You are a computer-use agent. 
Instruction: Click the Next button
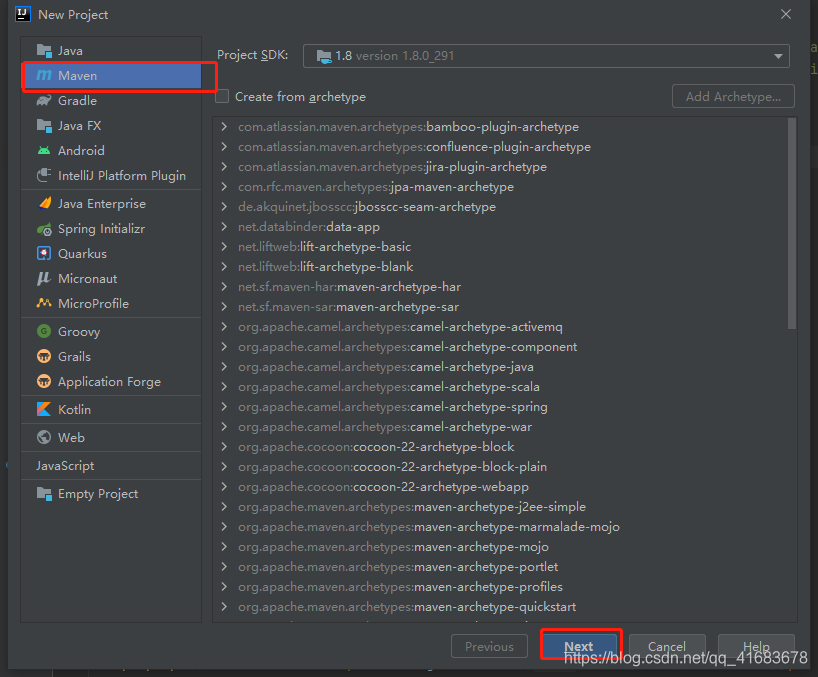579,646
